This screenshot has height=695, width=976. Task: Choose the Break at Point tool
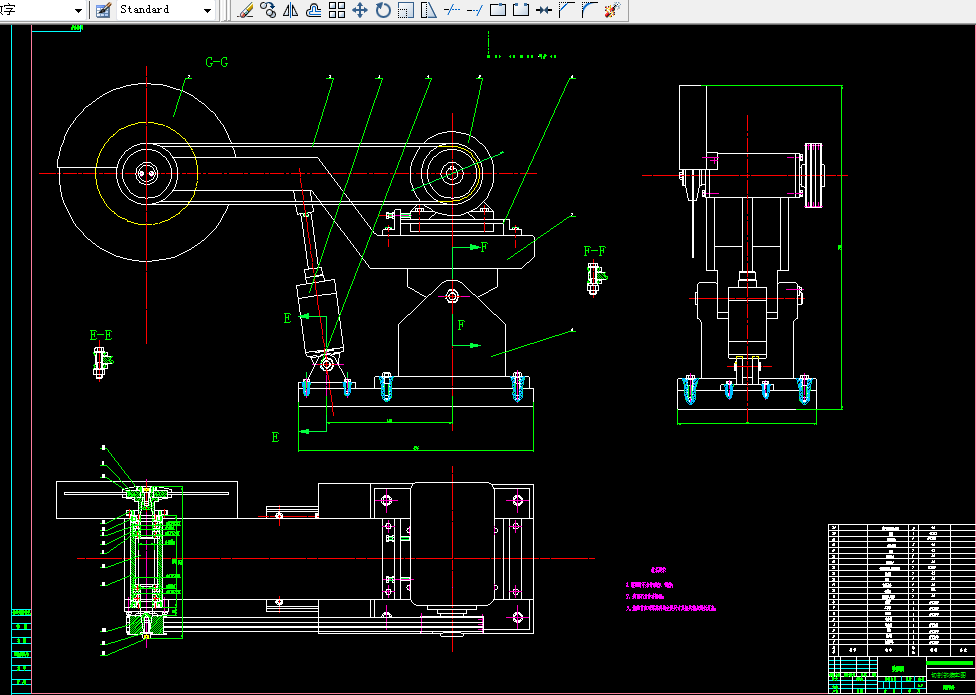pyautogui.click(x=498, y=10)
